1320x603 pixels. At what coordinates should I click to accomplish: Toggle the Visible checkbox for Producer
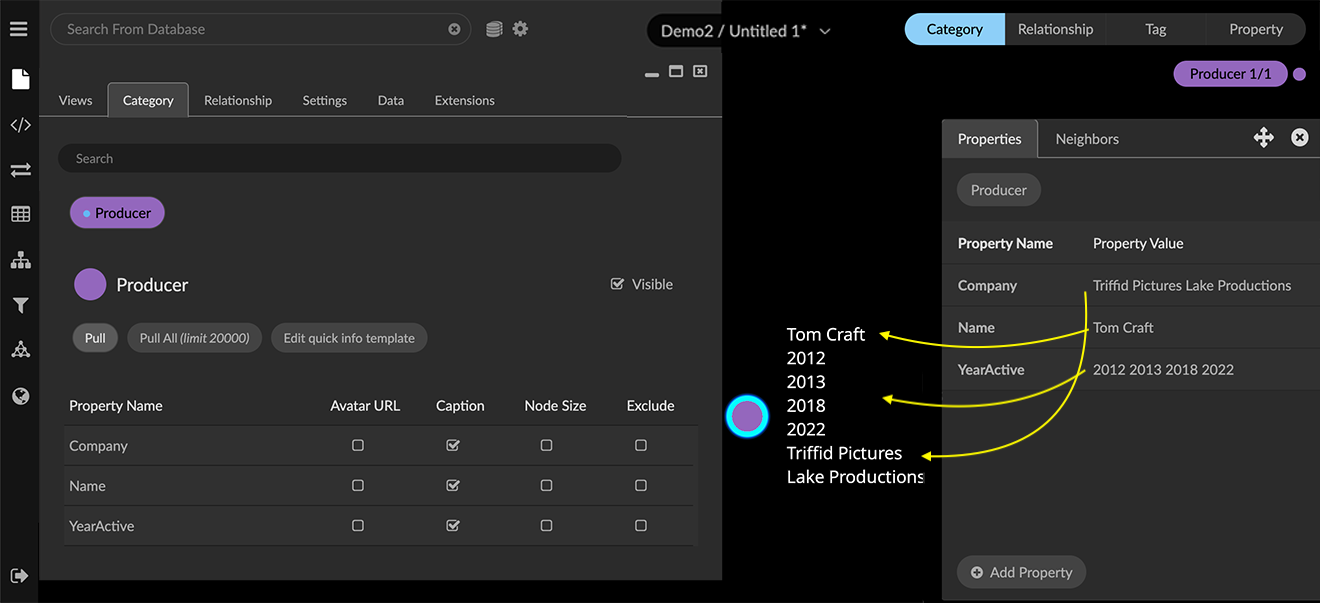617,284
